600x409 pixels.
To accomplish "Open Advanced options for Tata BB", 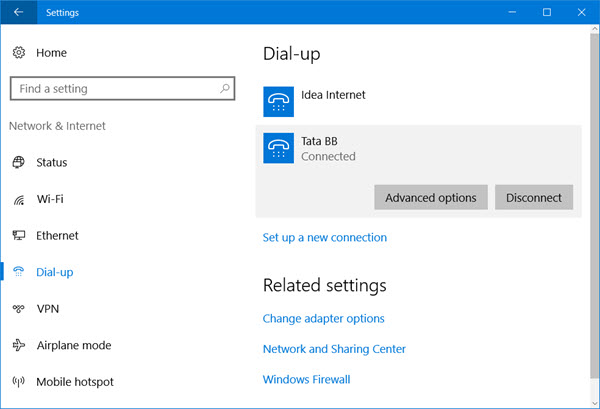I will tap(431, 197).
